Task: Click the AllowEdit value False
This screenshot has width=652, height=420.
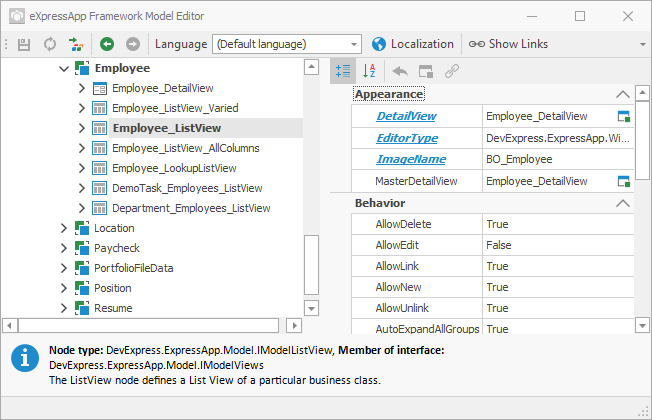Action: tap(499, 245)
